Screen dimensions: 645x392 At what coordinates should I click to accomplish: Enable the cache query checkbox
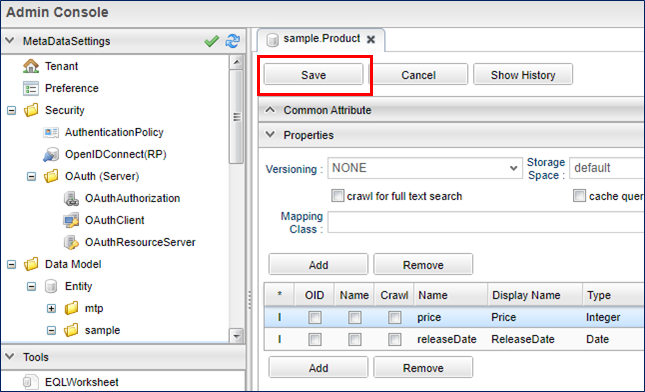pos(579,196)
